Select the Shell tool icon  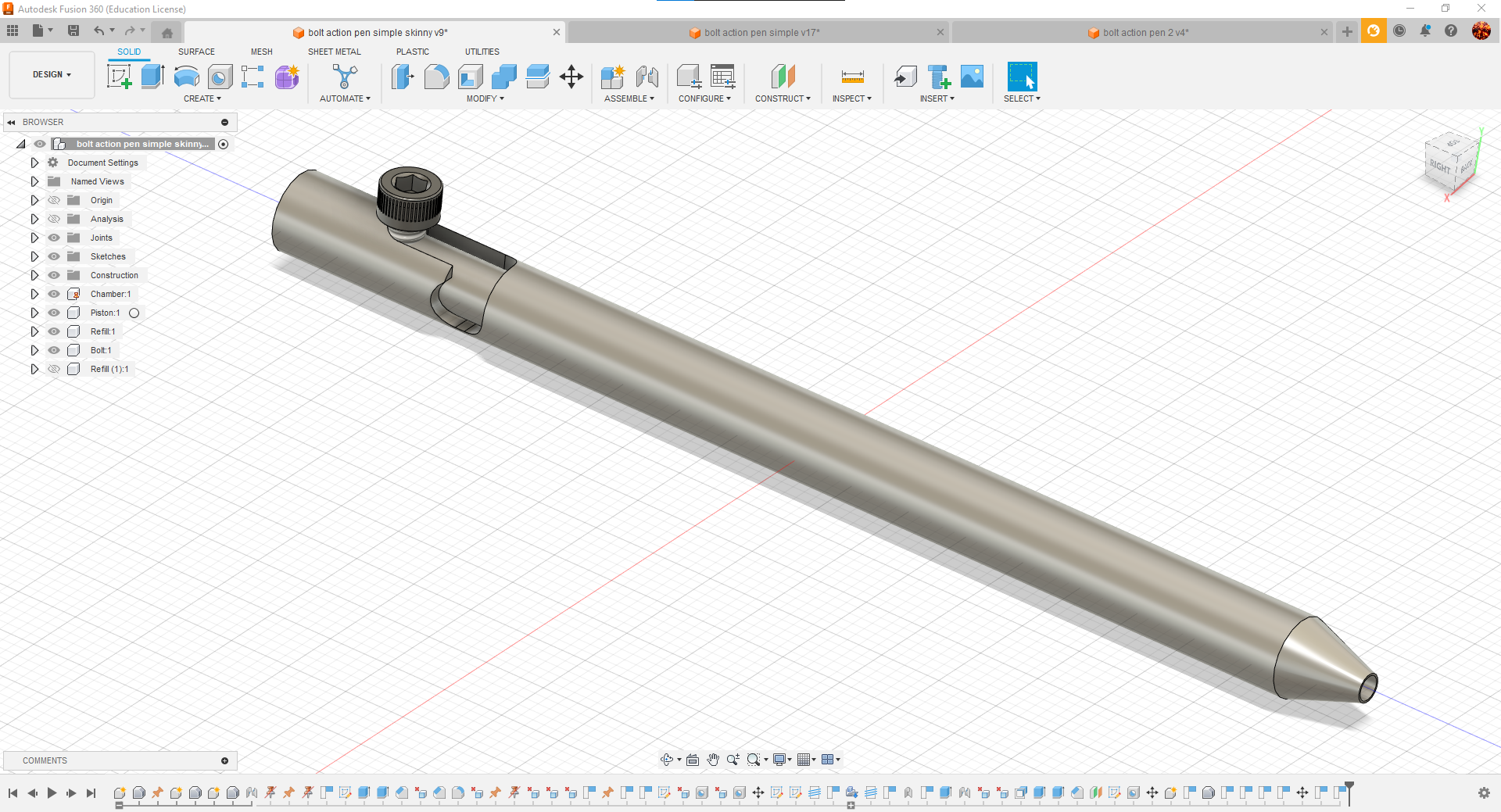pos(470,77)
